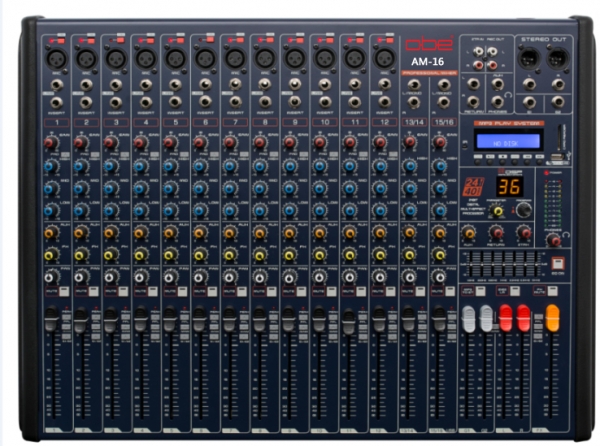Click the red RETURN master knob
This screenshot has height=446, width=600.
pos(496,233)
